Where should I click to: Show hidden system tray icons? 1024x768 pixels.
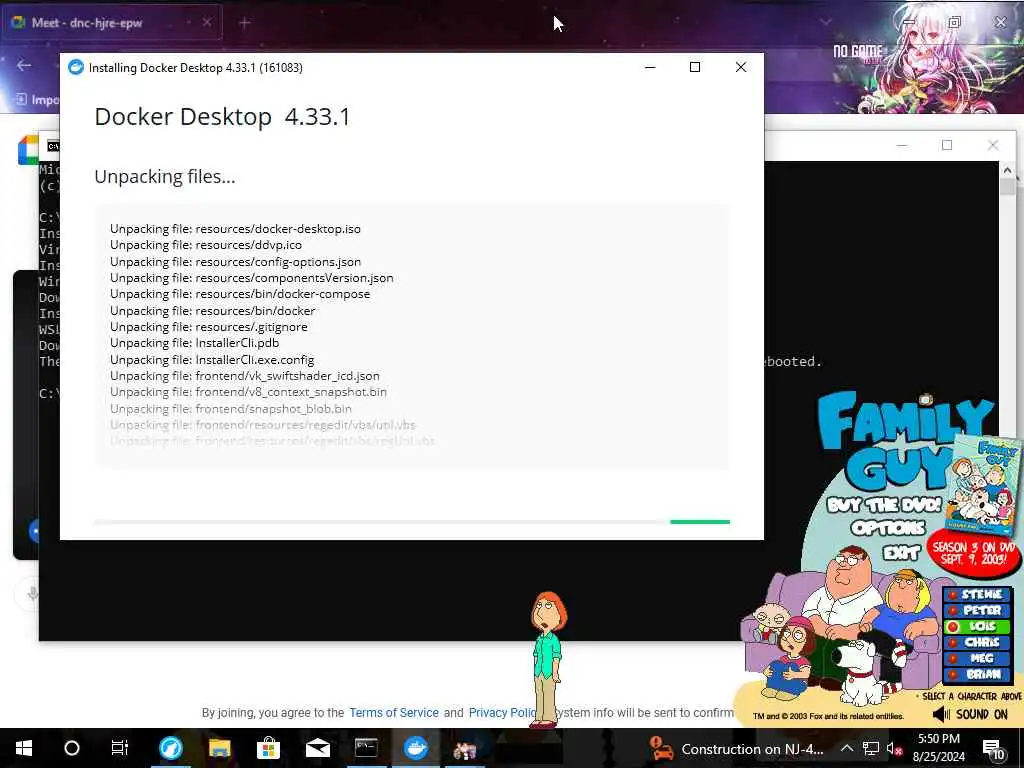click(x=846, y=748)
